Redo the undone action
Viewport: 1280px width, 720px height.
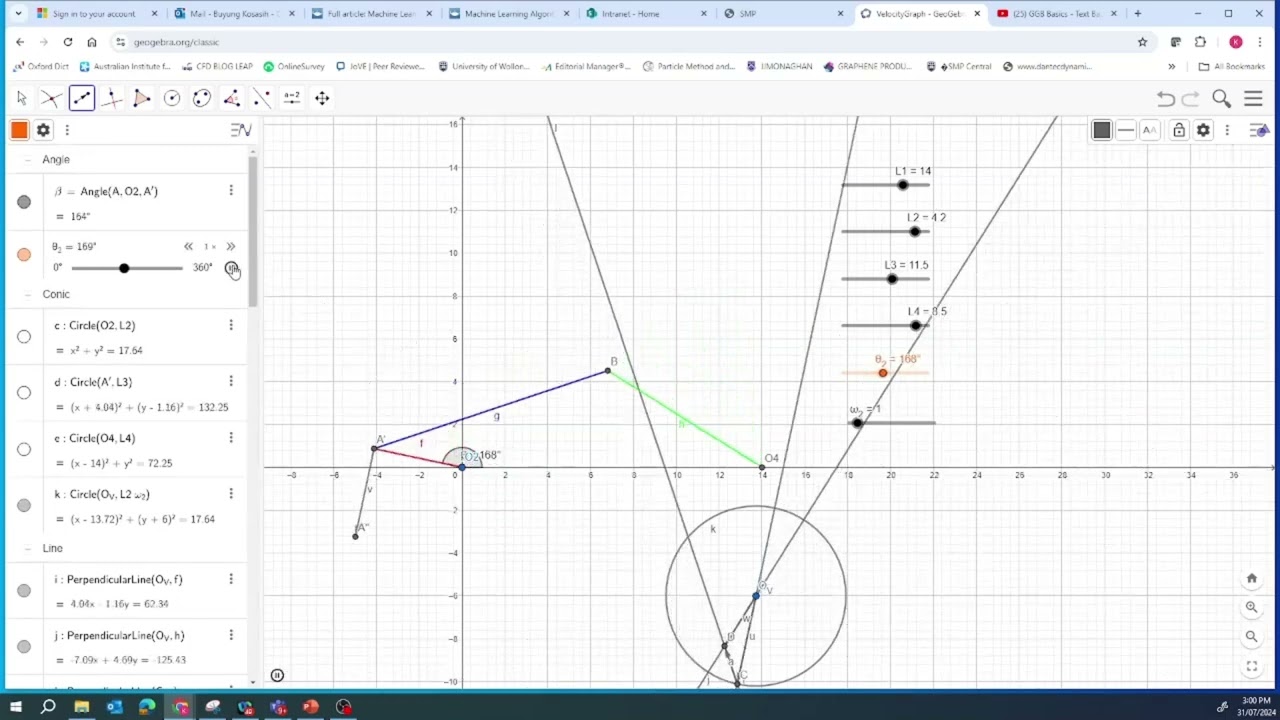(1190, 98)
